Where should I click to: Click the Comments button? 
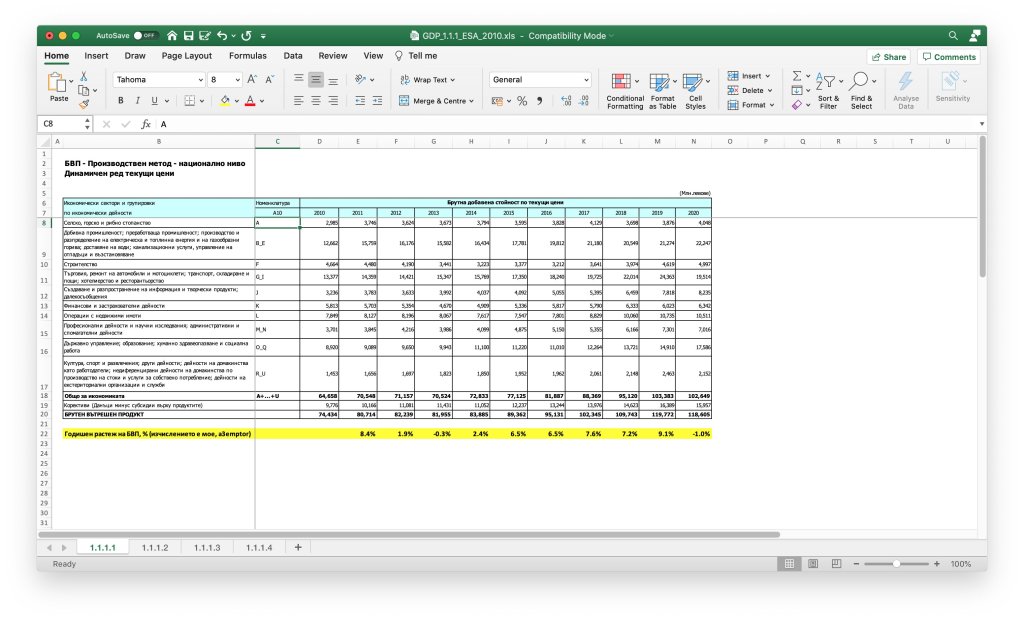pos(948,57)
